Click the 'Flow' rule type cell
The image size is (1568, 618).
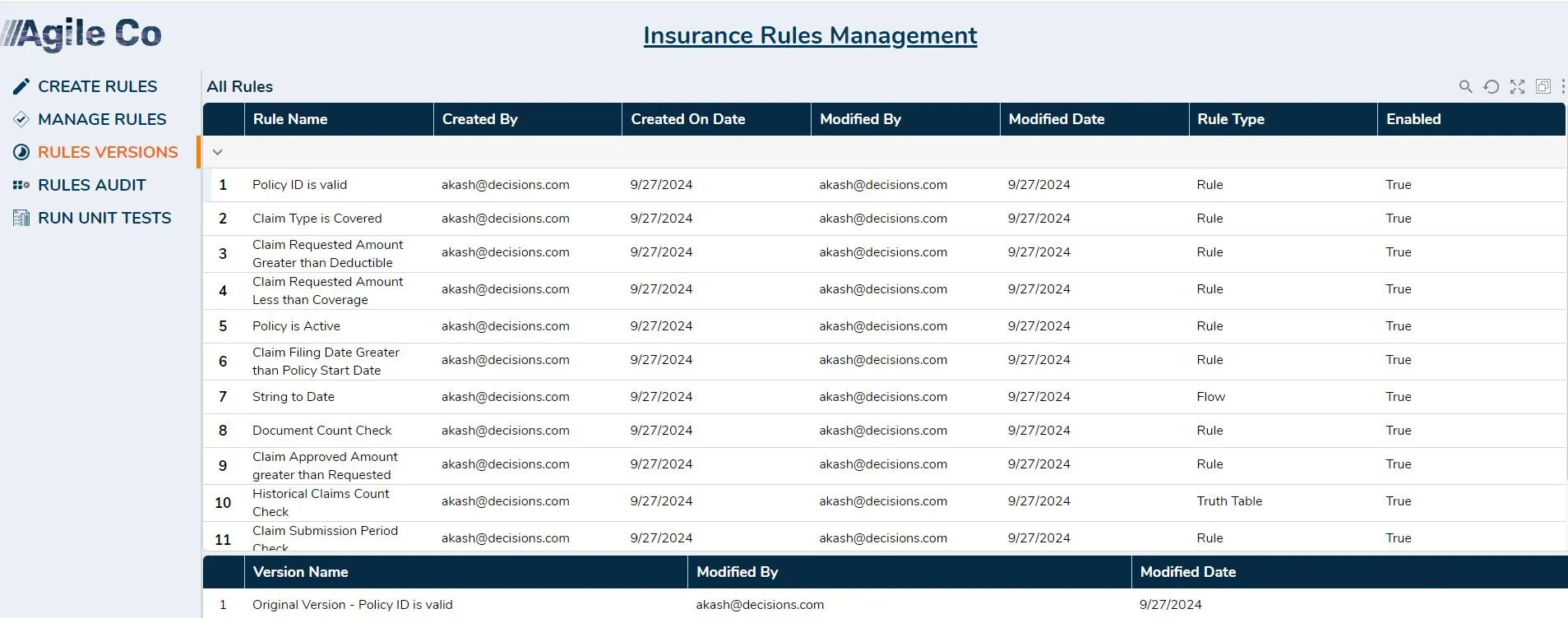click(1210, 397)
